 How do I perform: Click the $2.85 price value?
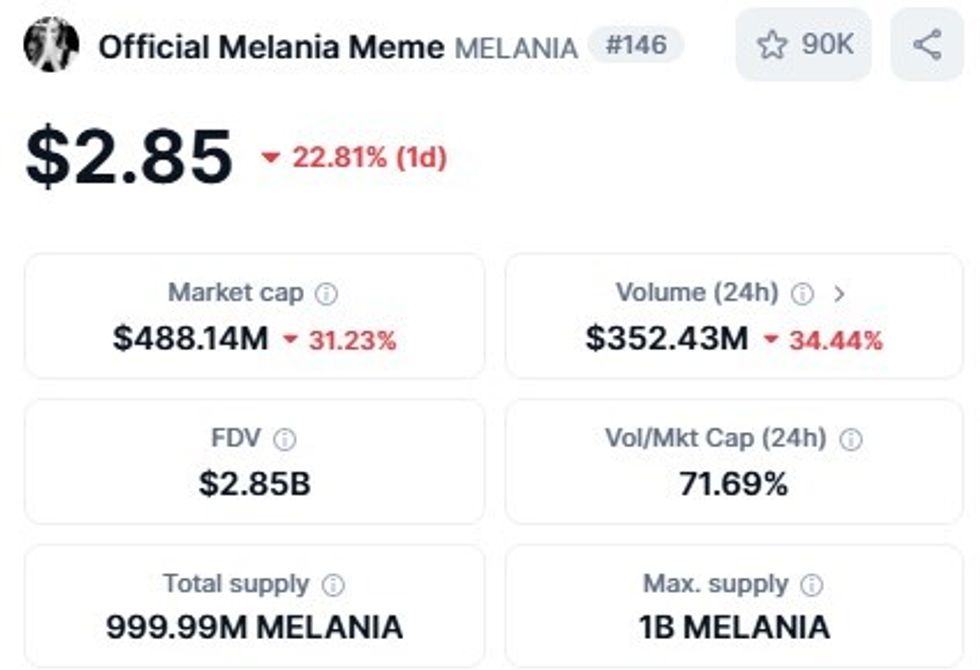click(x=129, y=157)
